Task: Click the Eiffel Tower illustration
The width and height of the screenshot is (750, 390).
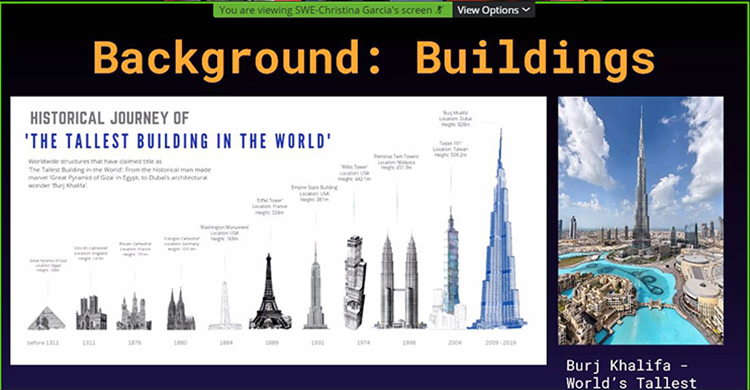Action: point(270,291)
